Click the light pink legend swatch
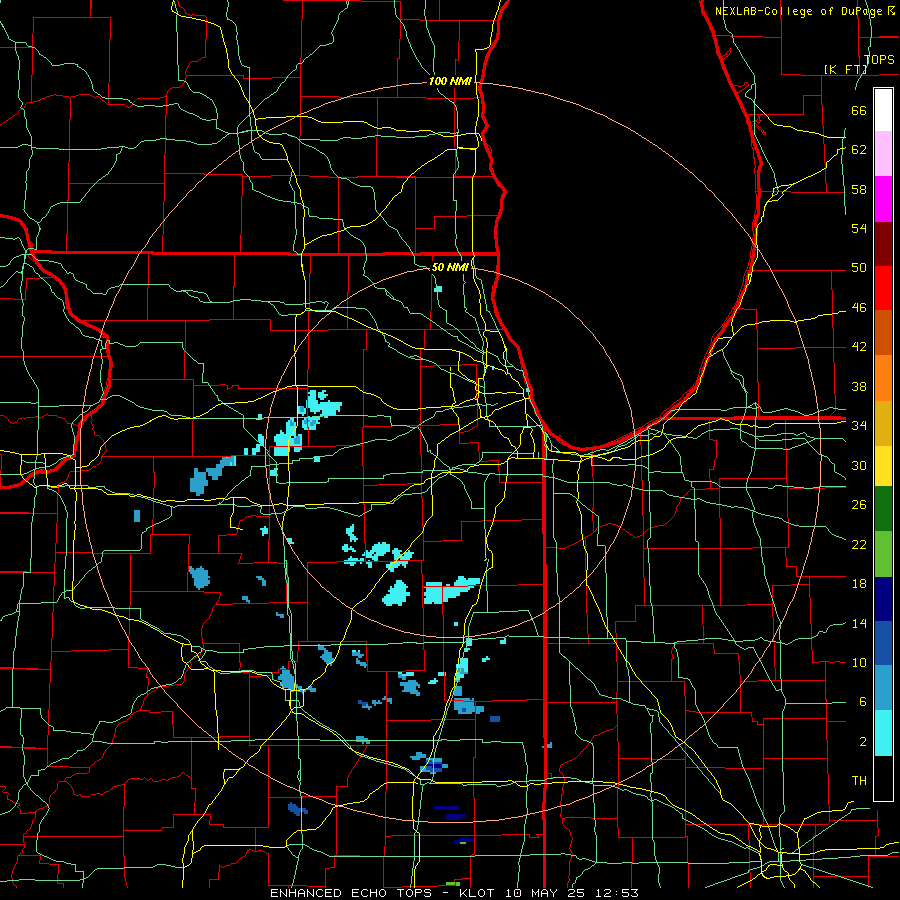 pos(883,154)
